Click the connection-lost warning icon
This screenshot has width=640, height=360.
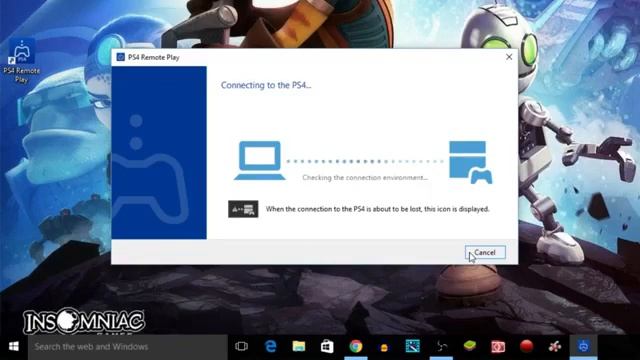(x=243, y=209)
